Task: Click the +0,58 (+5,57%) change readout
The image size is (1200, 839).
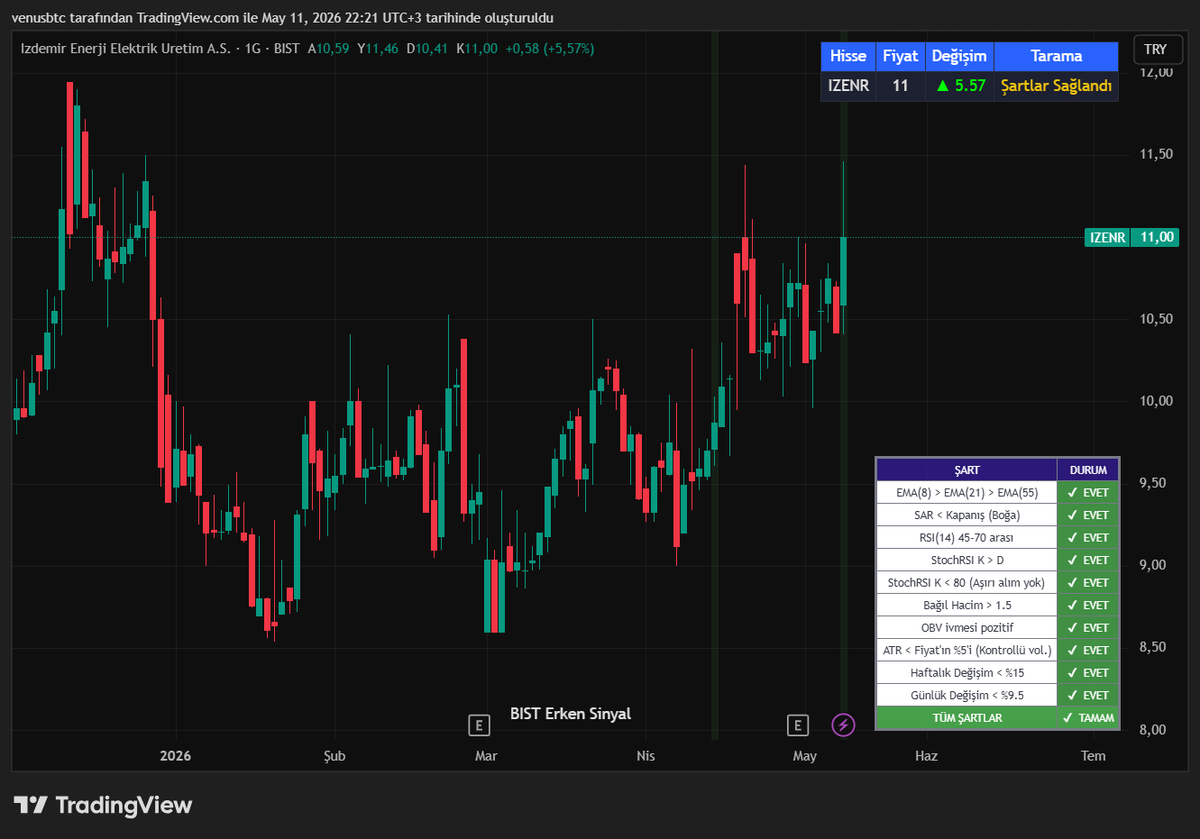Action: click(551, 48)
